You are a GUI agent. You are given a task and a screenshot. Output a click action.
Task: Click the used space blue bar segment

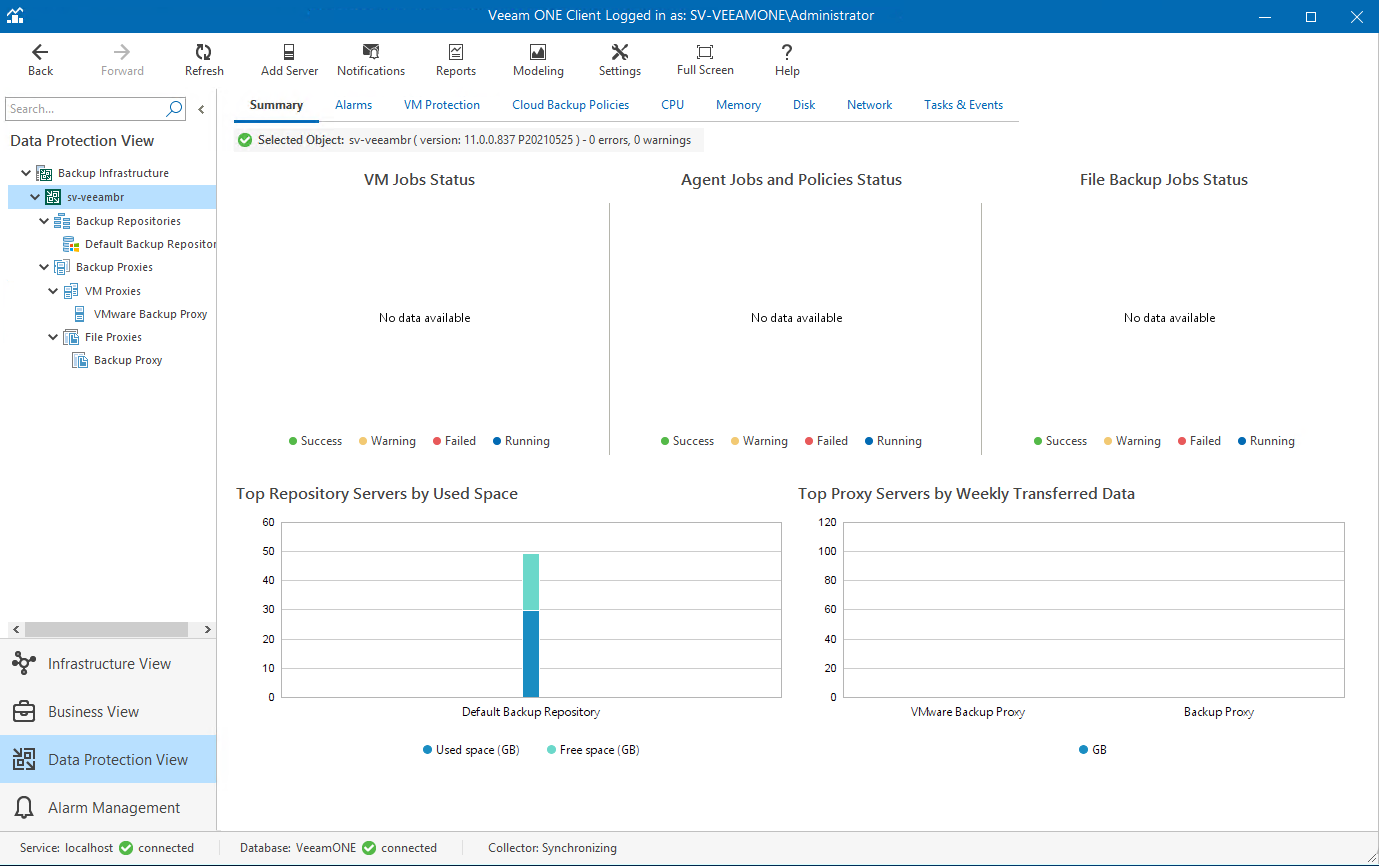pos(531,654)
